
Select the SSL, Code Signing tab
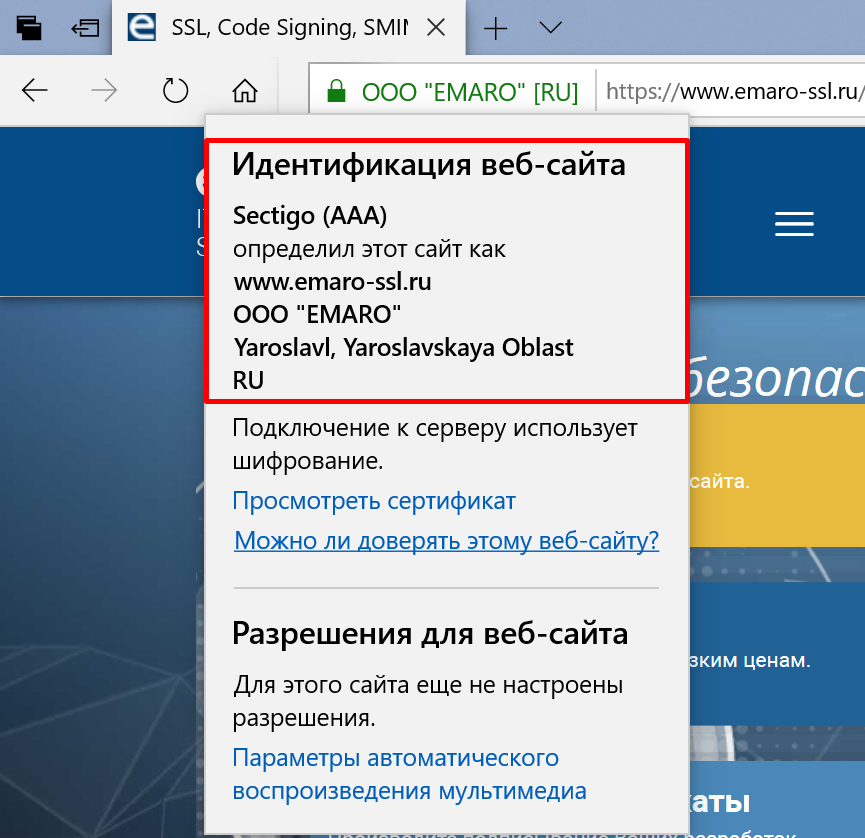pos(289,28)
